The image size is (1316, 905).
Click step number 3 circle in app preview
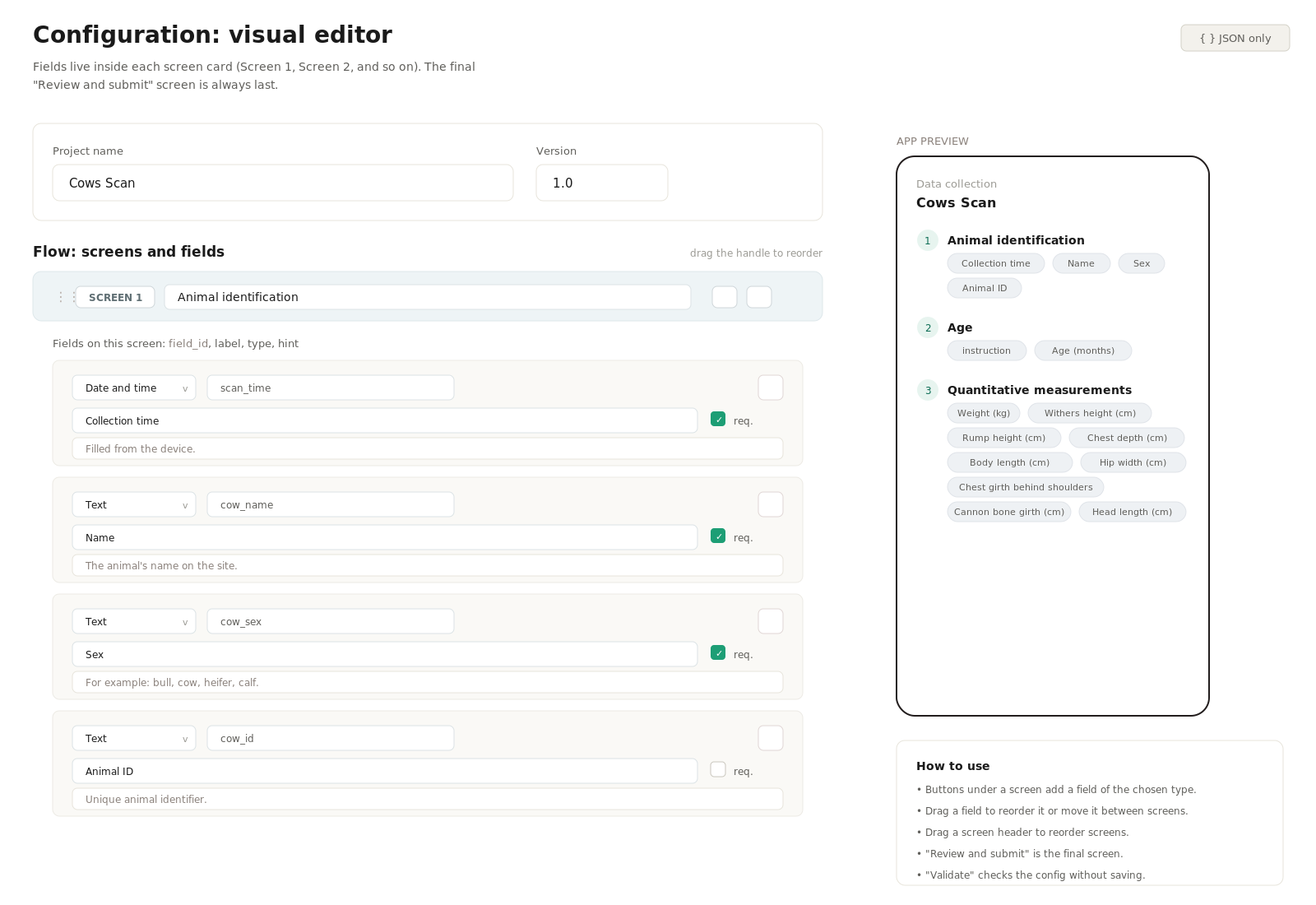[928, 390]
